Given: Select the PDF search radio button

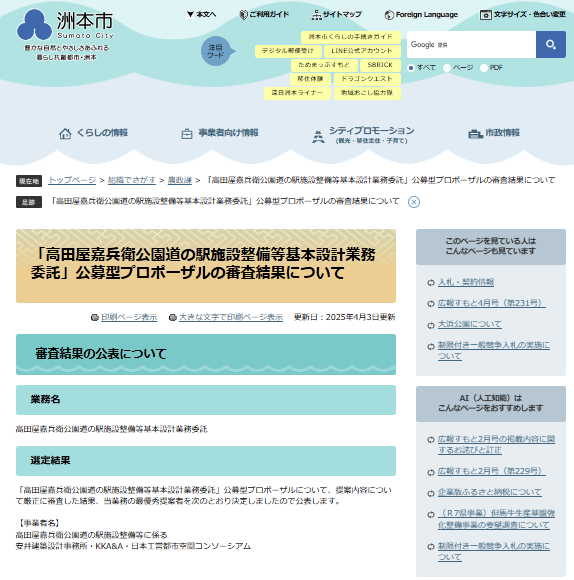Looking at the screenshot, I should [483, 68].
